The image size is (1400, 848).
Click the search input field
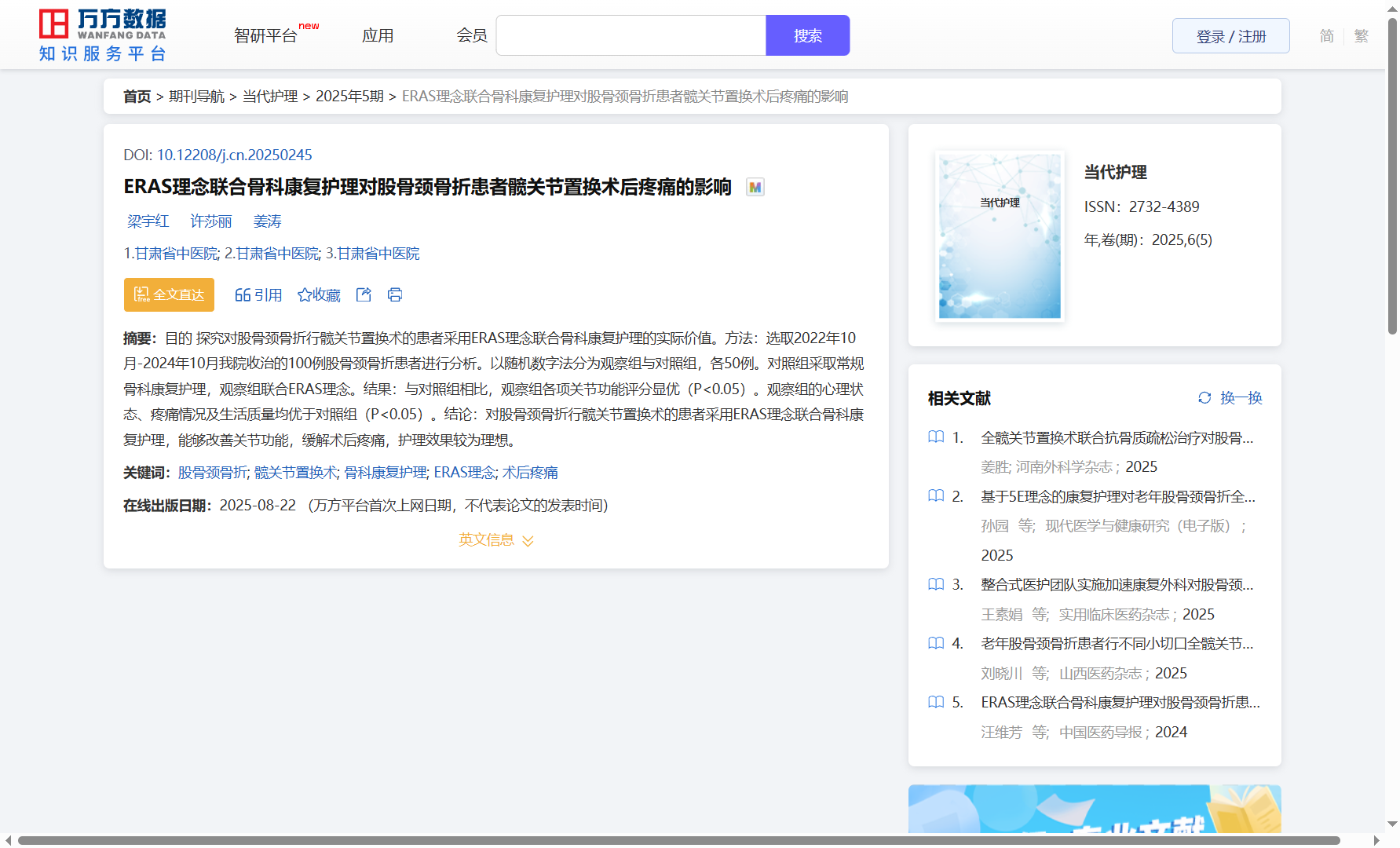[x=631, y=35]
